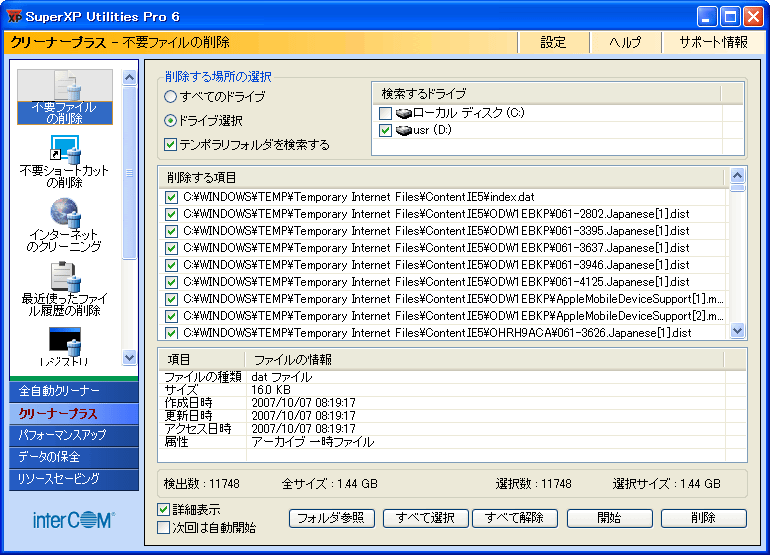Select クリーナープラス category
Image resolution: width=770 pixels, height=555 pixels.
[74, 414]
